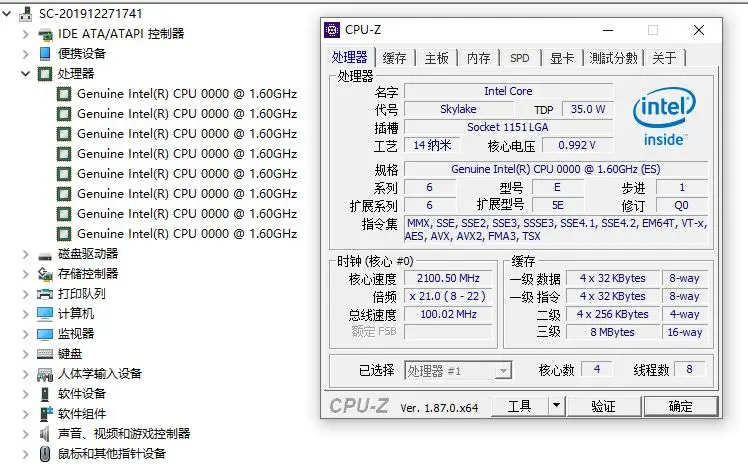Image resolution: width=748 pixels, height=466 pixels.
Task: Expand the 存储控制器 node
Action: point(26,274)
